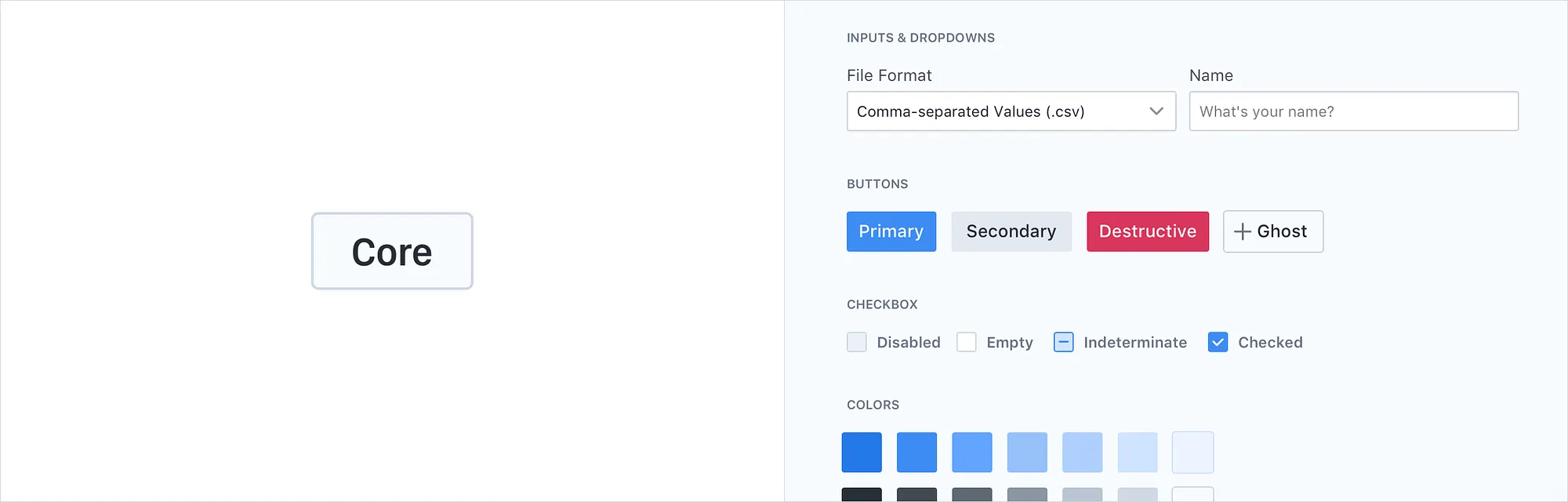
Task: Click the Ghost button
Action: tap(1272, 231)
